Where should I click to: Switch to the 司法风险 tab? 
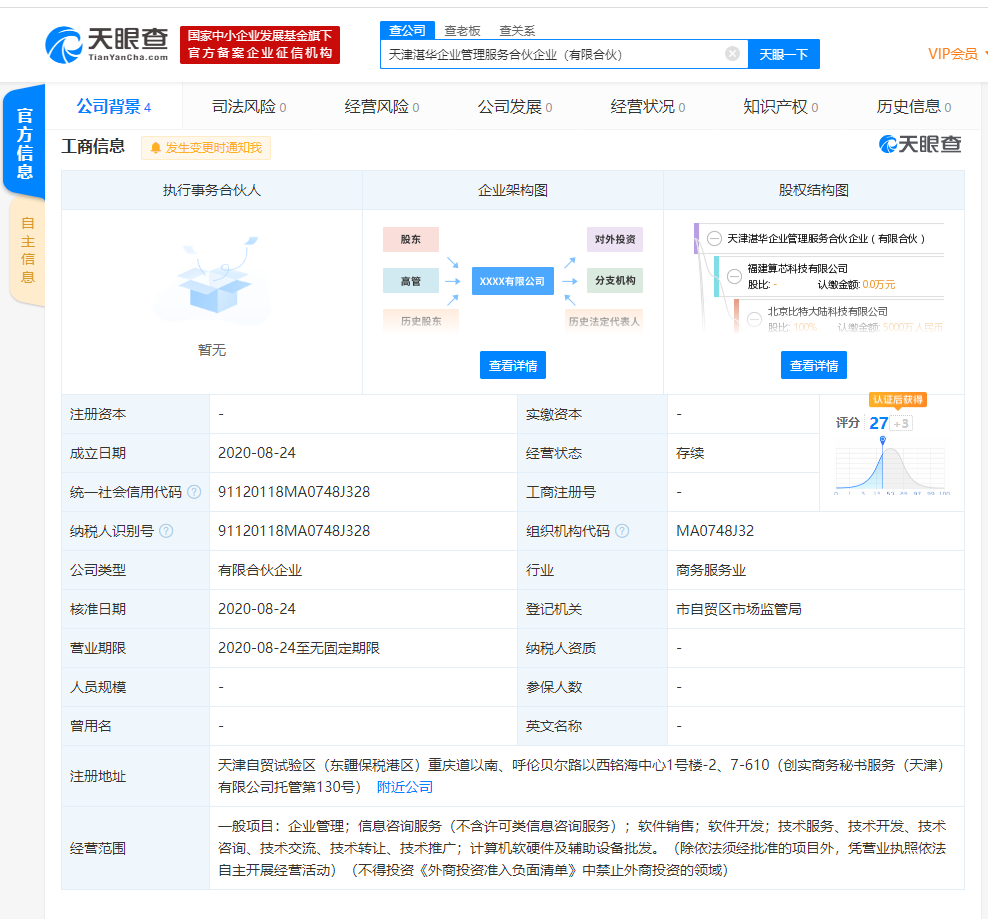point(243,106)
